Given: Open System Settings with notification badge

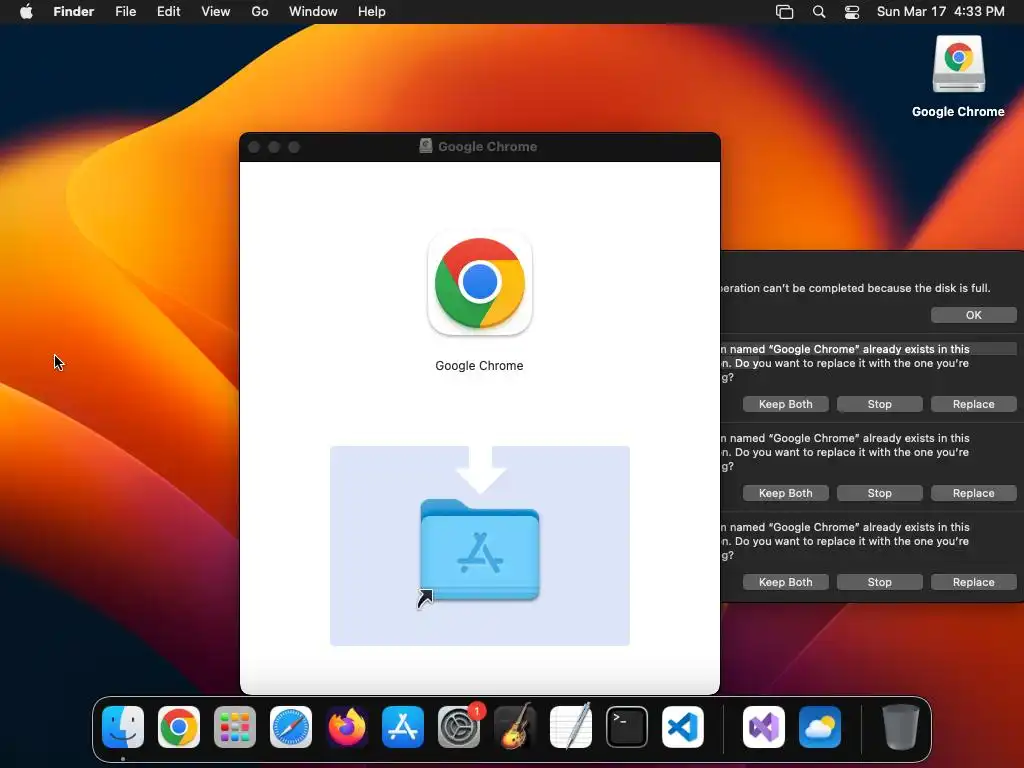Looking at the screenshot, I should [459, 727].
